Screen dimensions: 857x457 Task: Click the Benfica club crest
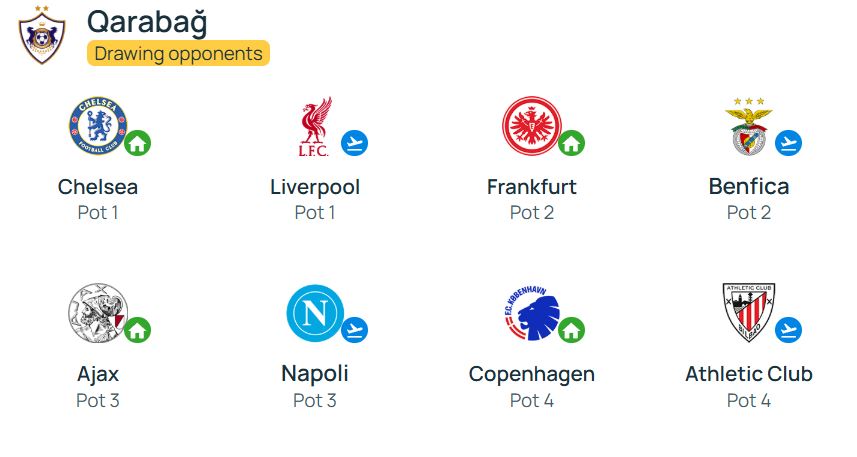click(x=749, y=126)
